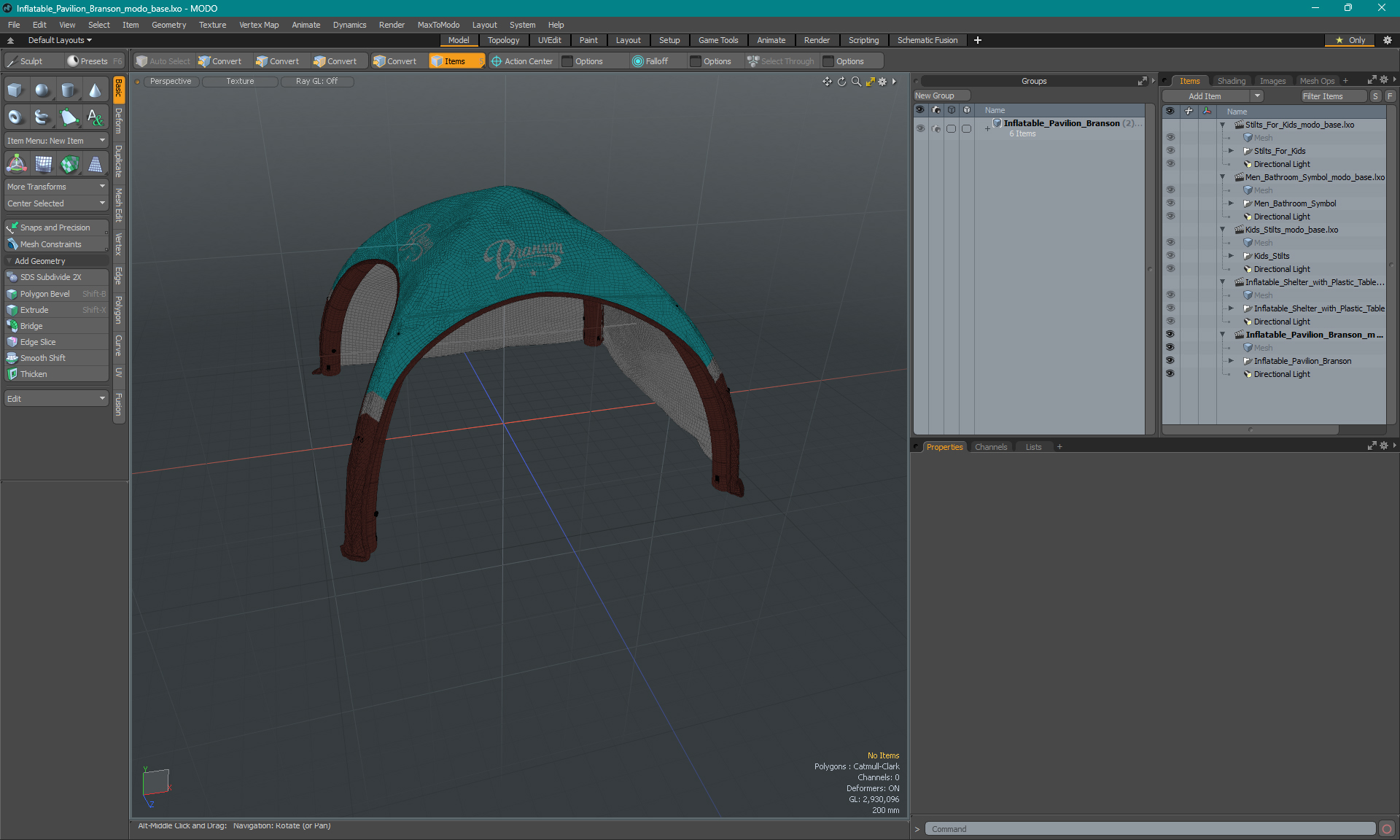Select the Sphere primitive tool
The image size is (1400, 840).
[42, 90]
